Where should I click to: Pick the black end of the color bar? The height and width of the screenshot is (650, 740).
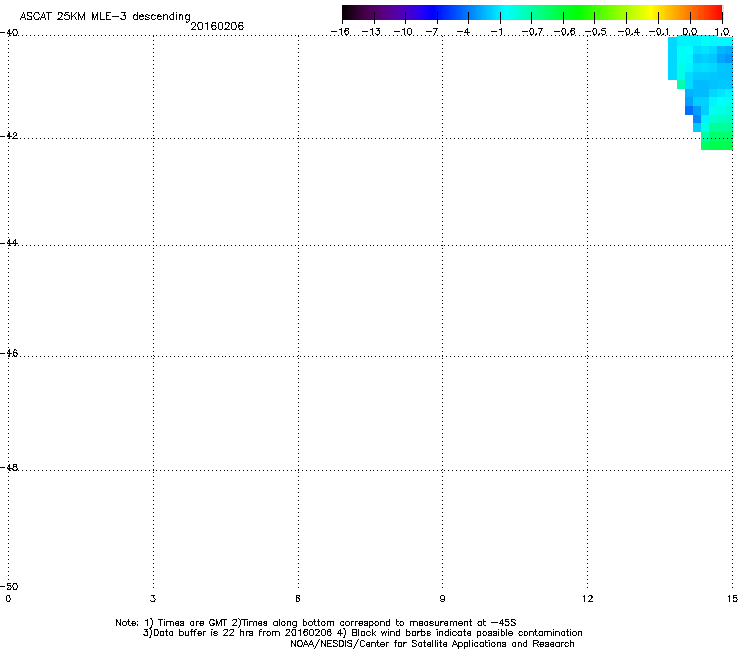pyautogui.click(x=349, y=12)
